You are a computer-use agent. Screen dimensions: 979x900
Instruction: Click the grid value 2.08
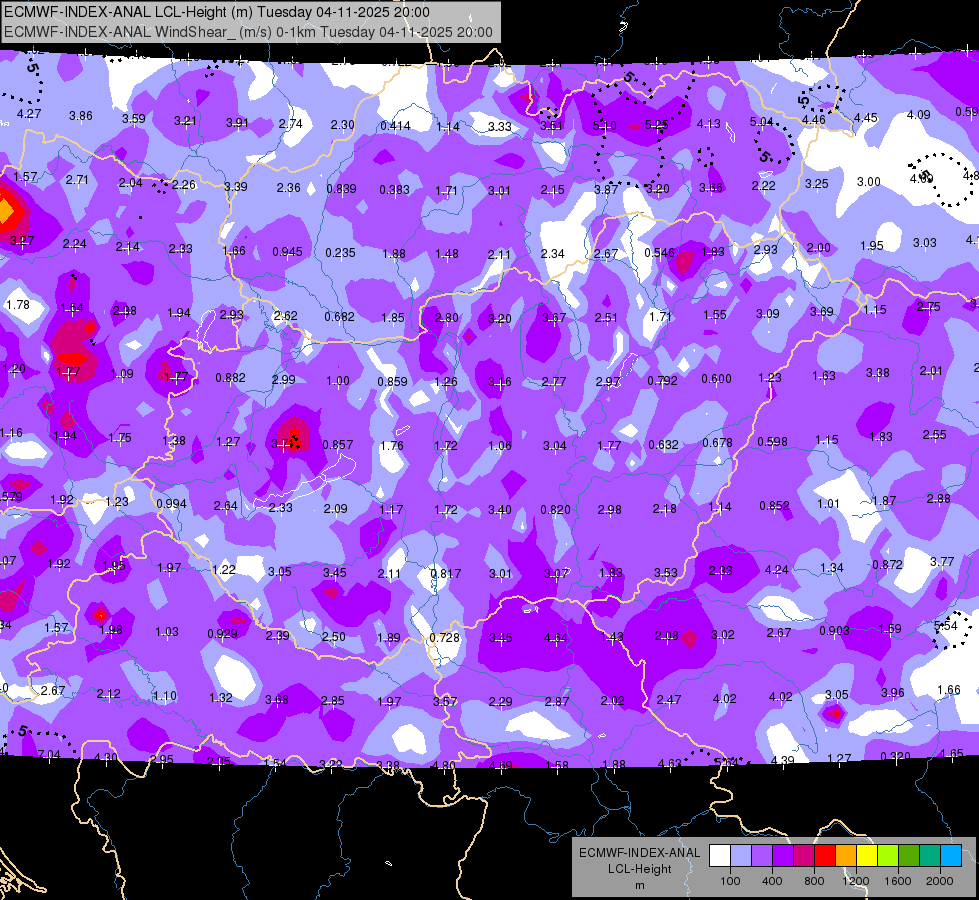666,636
